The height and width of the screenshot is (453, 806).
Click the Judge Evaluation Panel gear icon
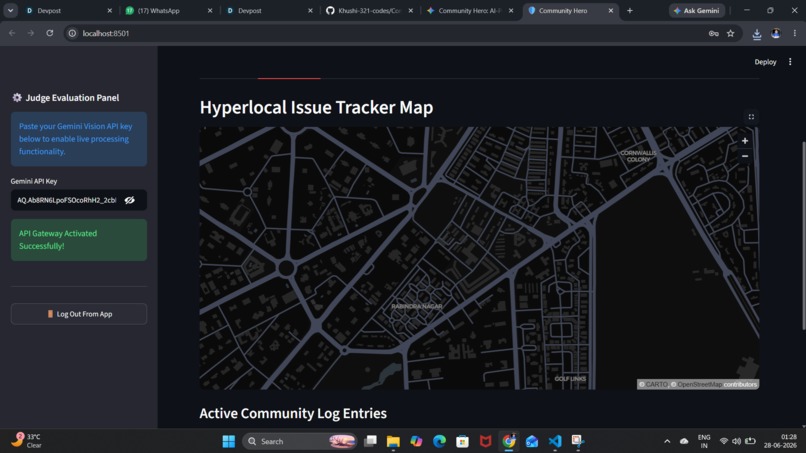coord(17,98)
